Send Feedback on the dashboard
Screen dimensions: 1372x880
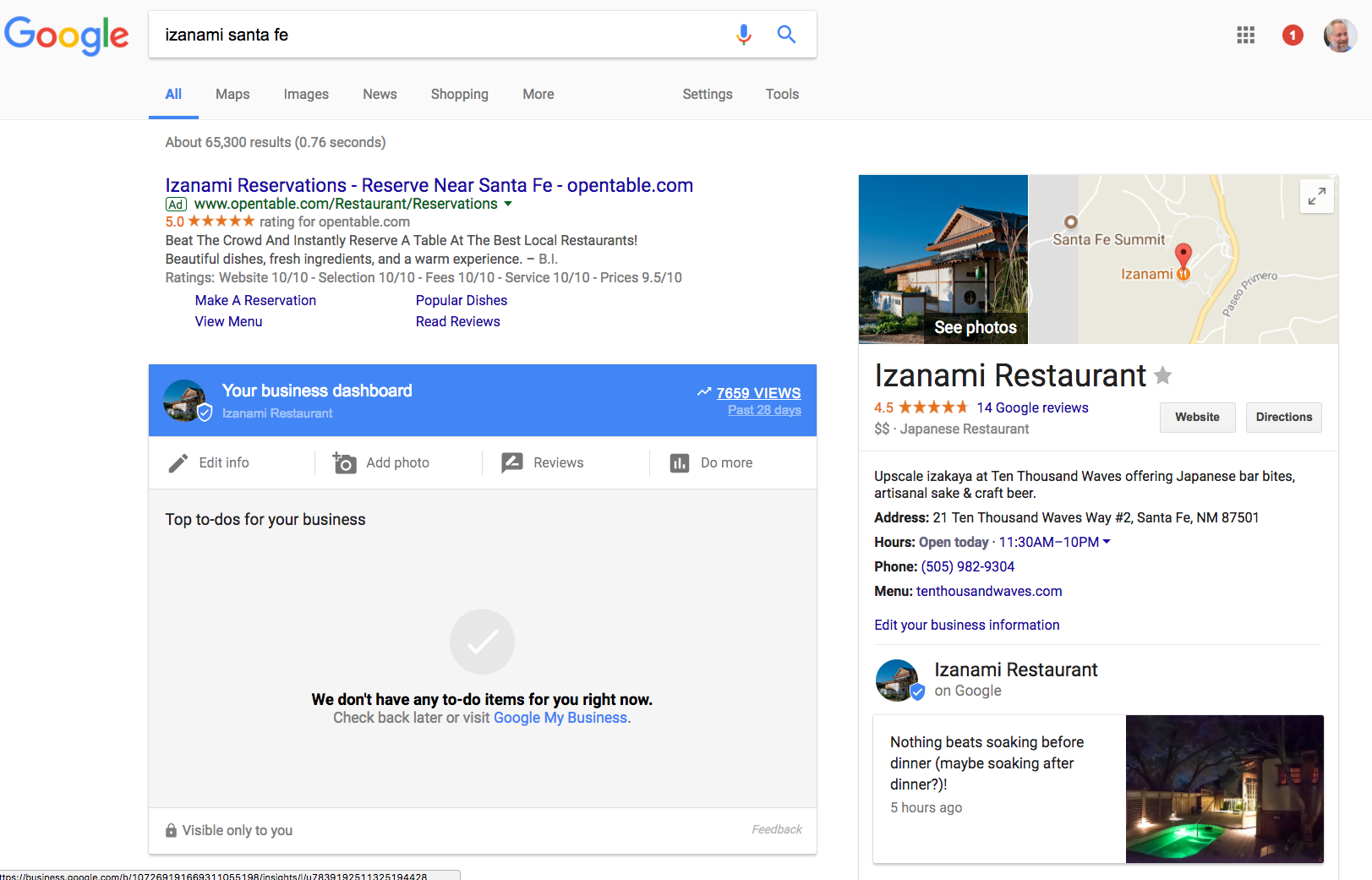click(777, 829)
